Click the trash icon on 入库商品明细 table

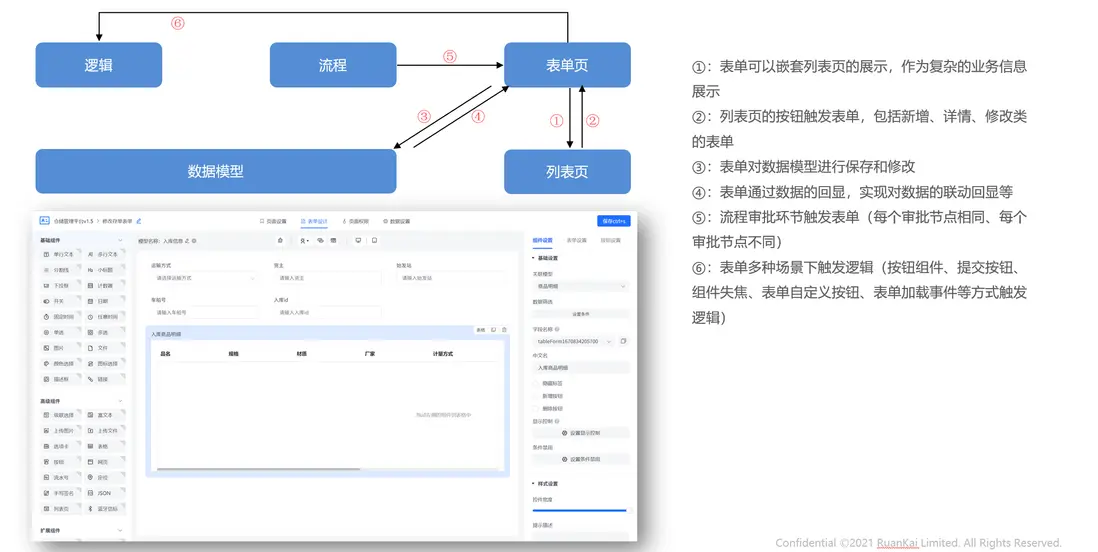[x=504, y=329]
